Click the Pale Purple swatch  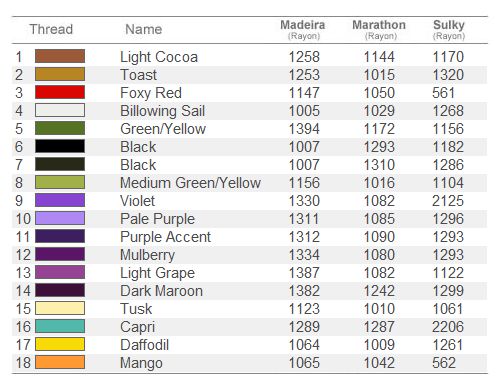[60, 218]
